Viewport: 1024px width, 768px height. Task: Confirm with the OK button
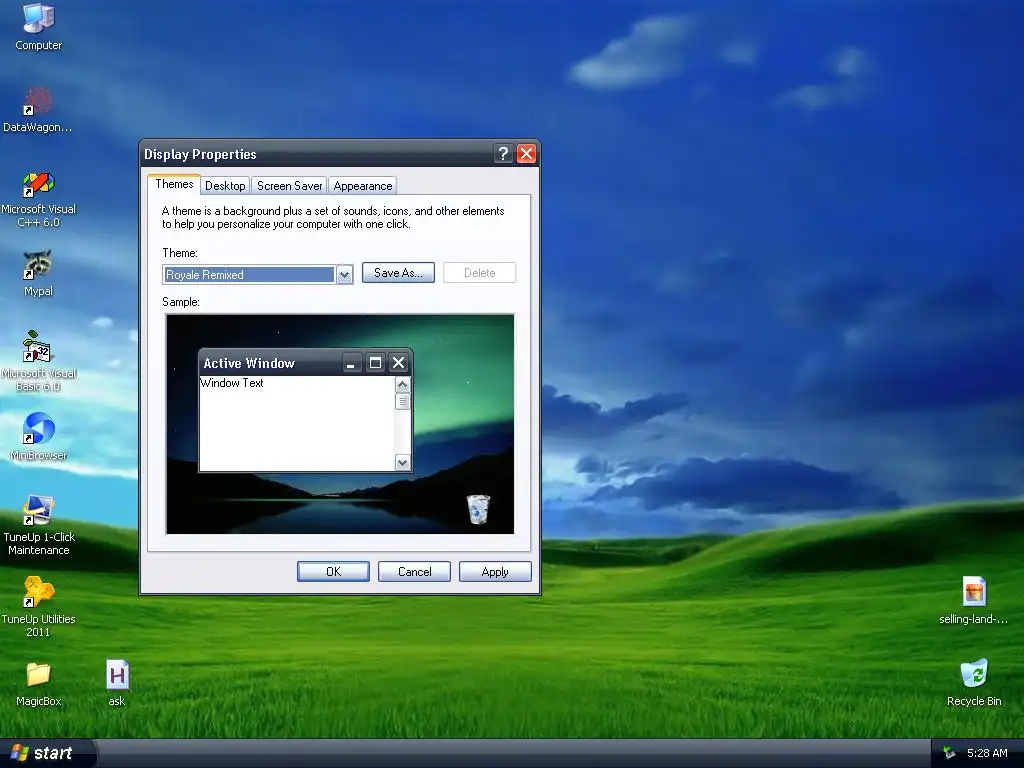click(x=333, y=571)
